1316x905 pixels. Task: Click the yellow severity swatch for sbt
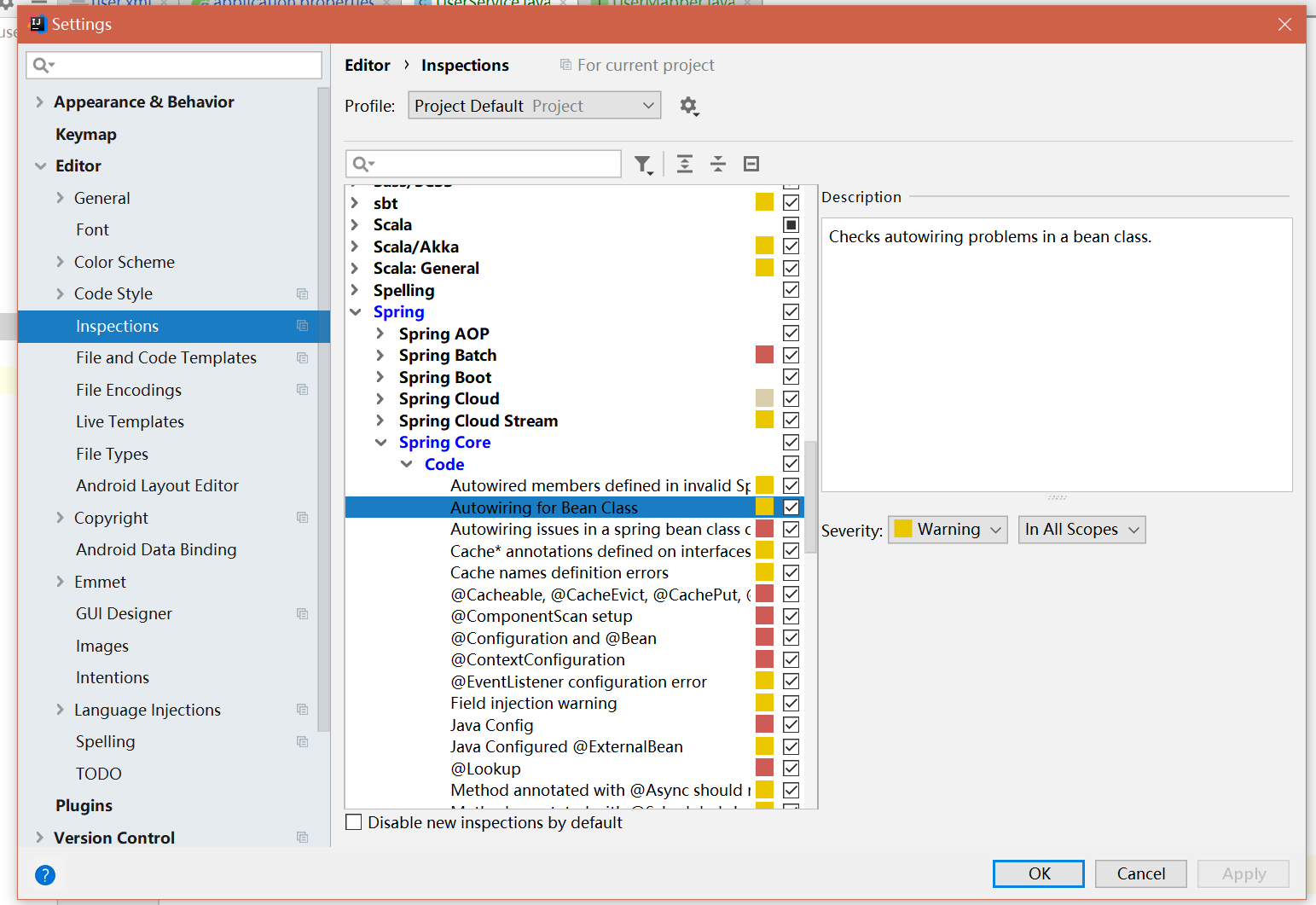coord(765,202)
